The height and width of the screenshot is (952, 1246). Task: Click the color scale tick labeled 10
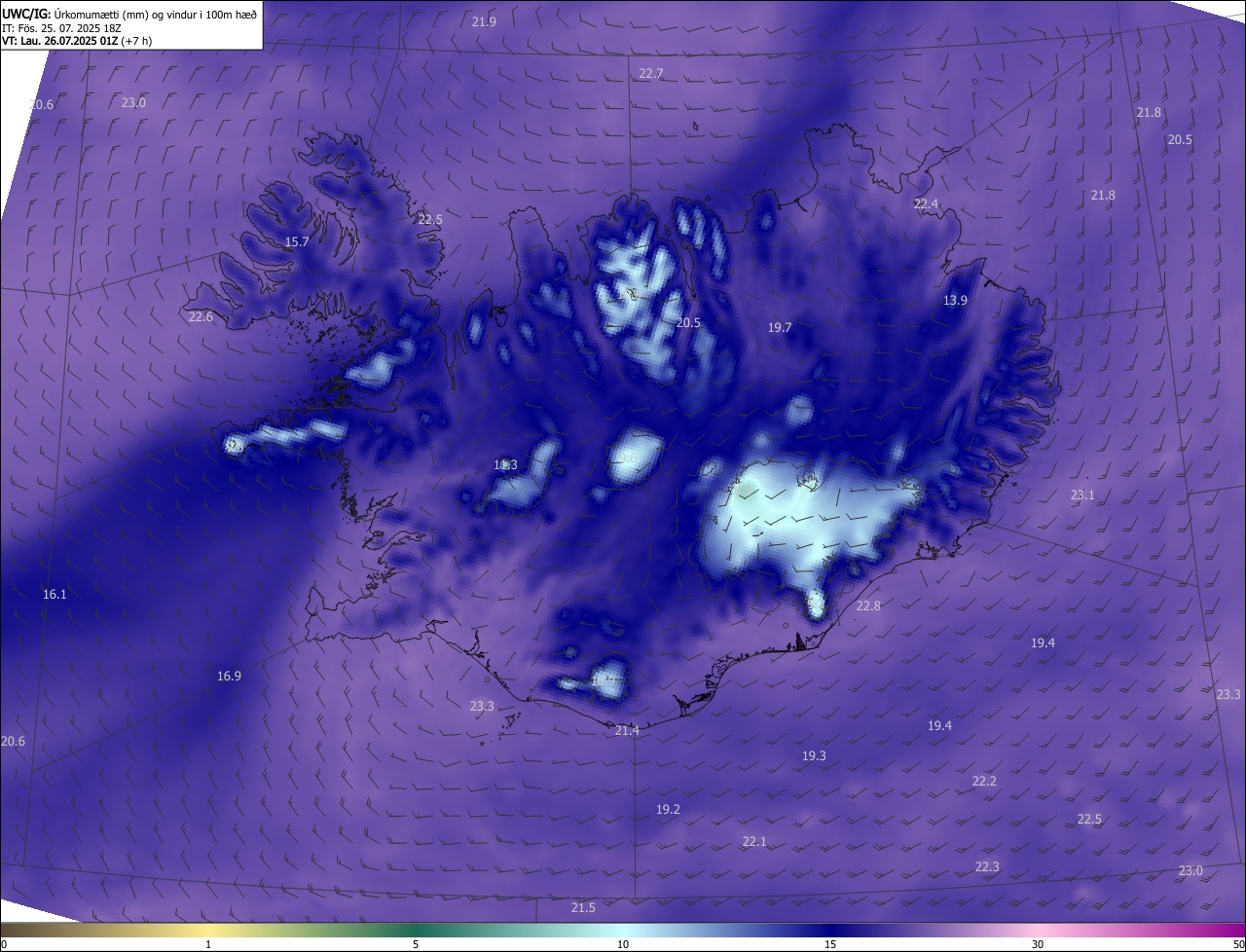click(x=623, y=944)
